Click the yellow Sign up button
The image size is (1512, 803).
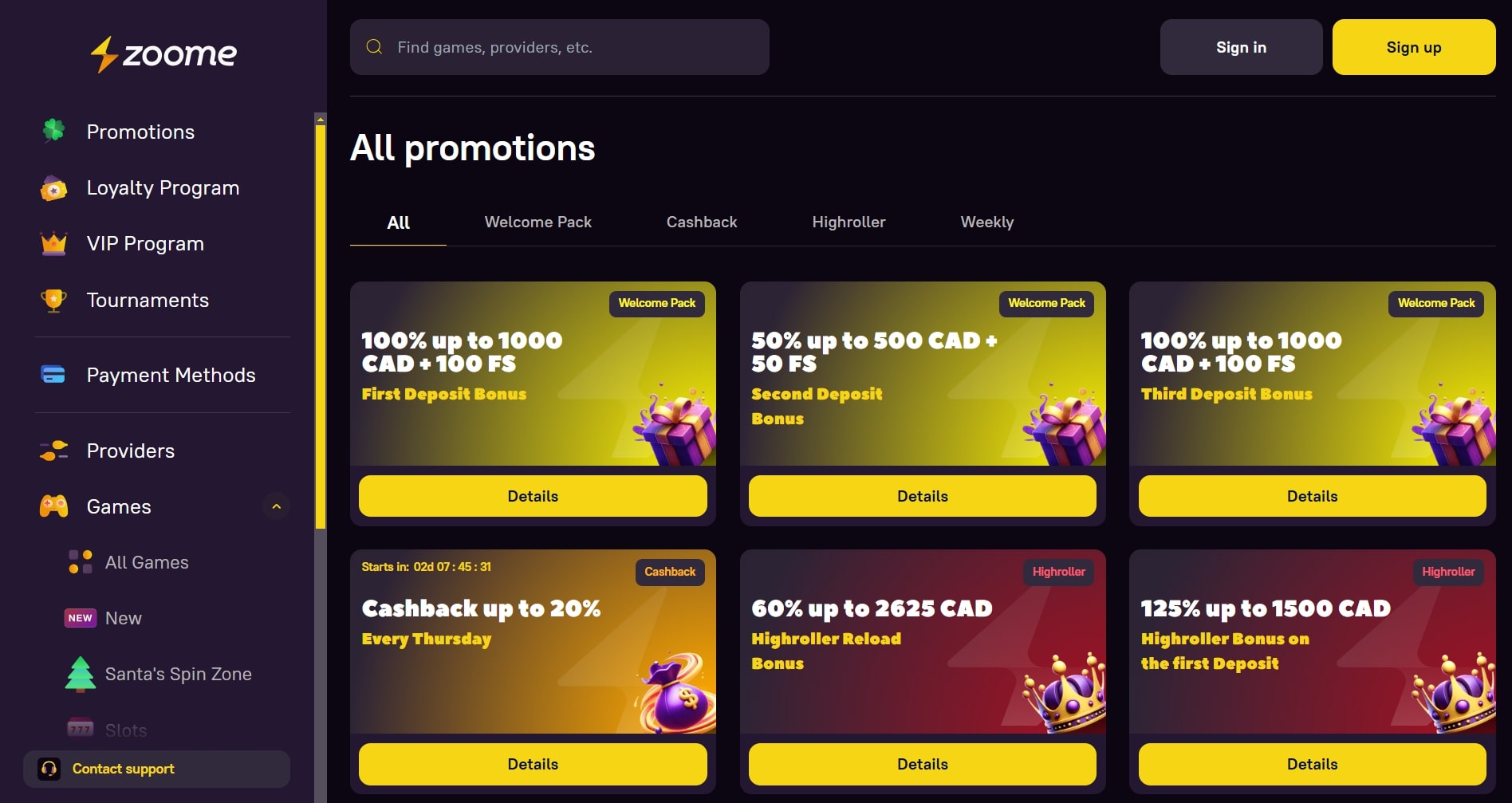(1413, 47)
